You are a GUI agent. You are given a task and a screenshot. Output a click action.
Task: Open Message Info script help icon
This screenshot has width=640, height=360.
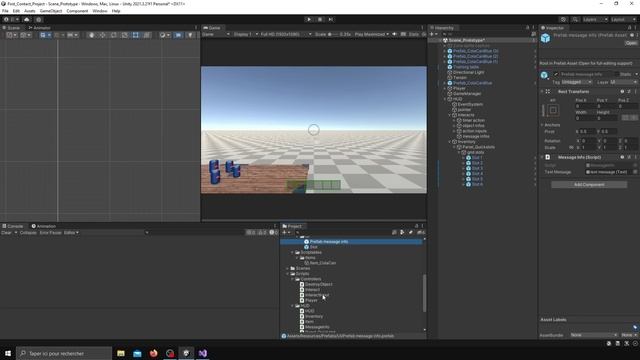622,157
